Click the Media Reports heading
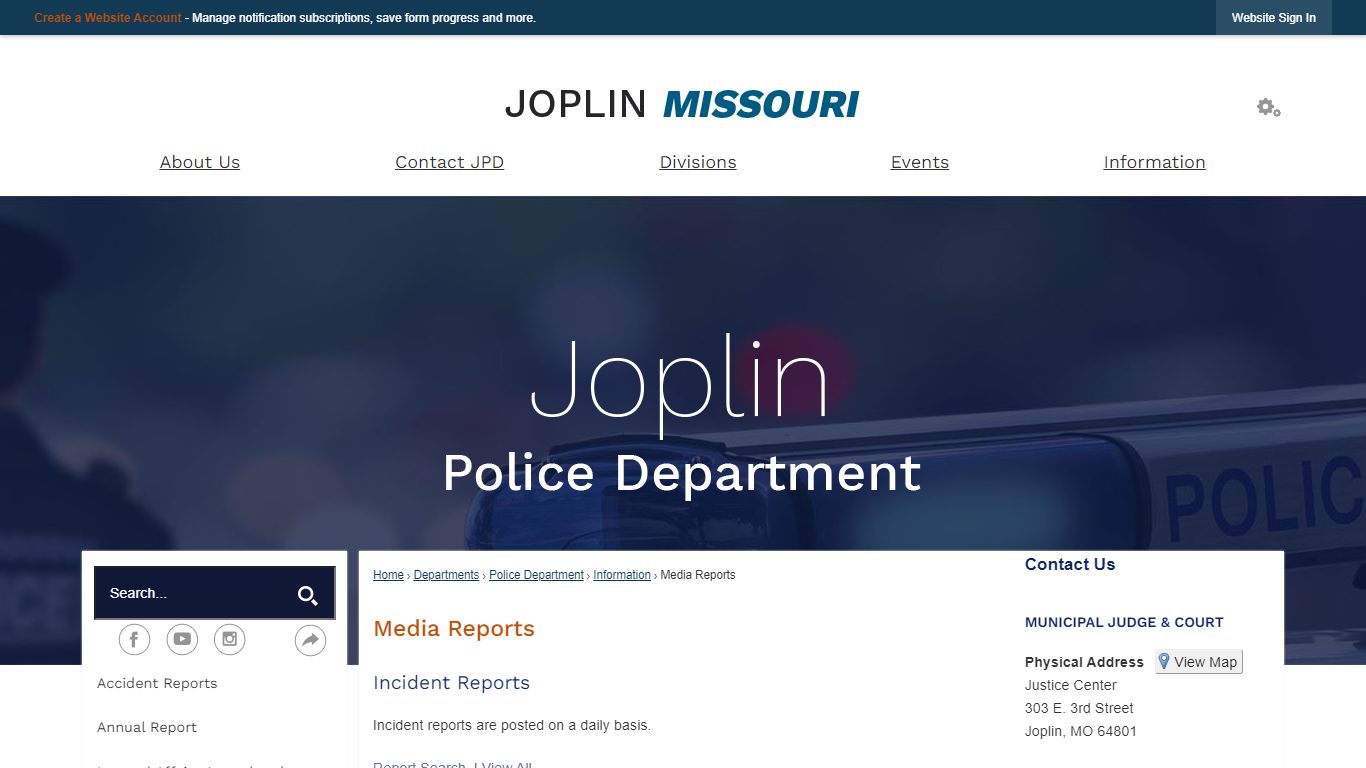This screenshot has height=768, width=1366. click(454, 629)
